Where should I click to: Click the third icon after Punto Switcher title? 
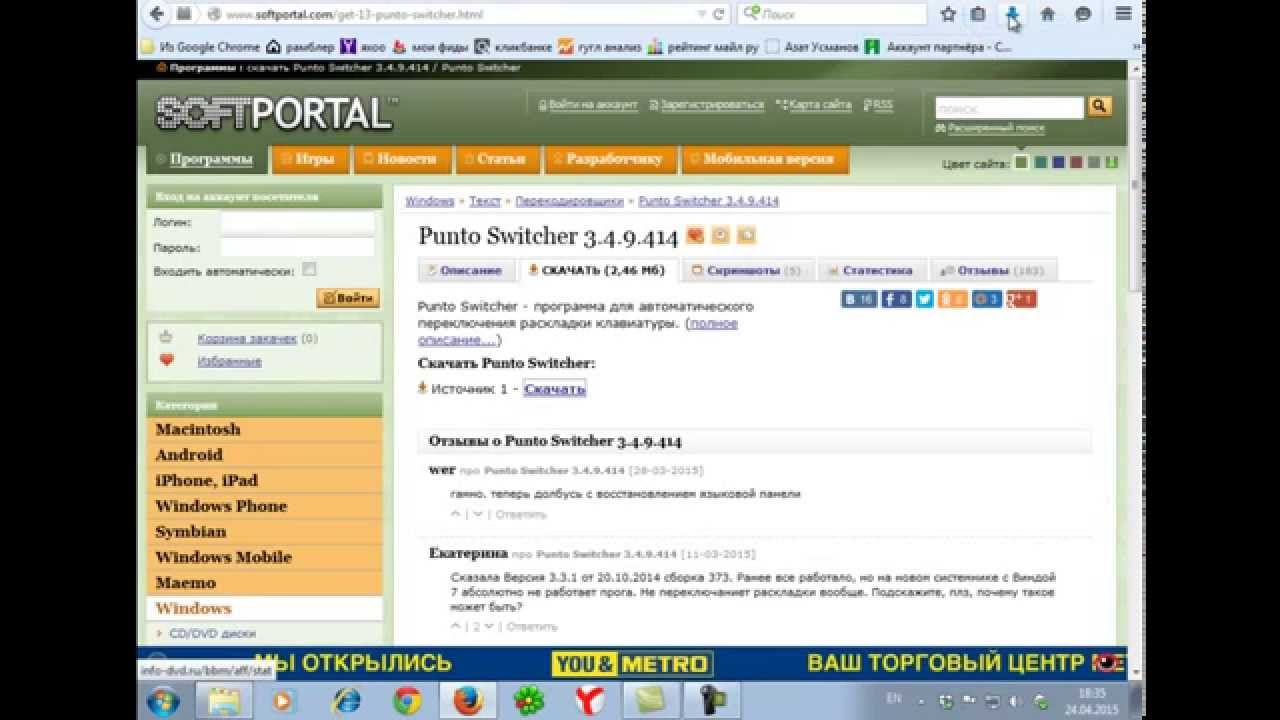pyautogui.click(x=746, y=236)
